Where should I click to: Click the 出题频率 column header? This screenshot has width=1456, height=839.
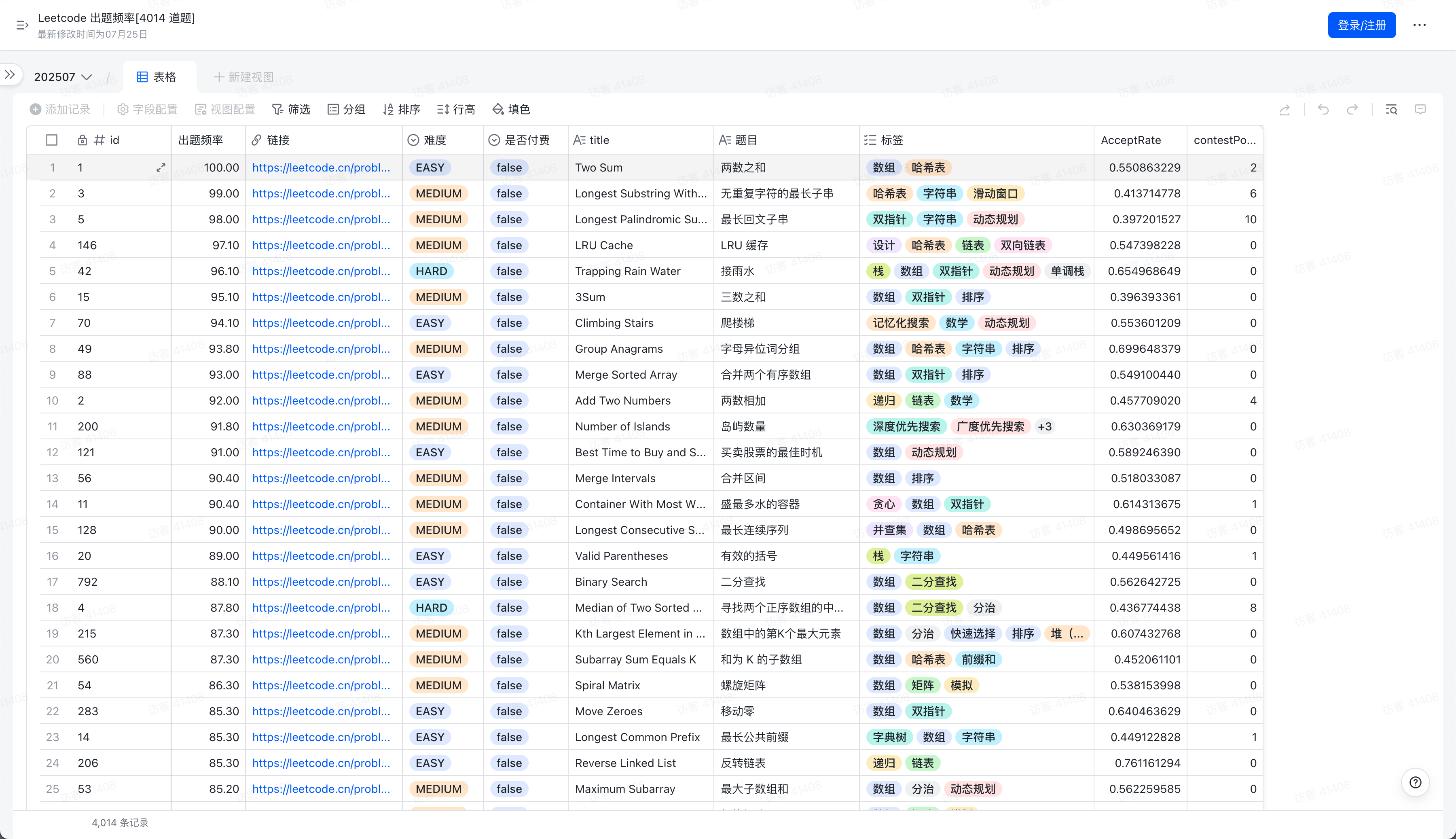208,140
